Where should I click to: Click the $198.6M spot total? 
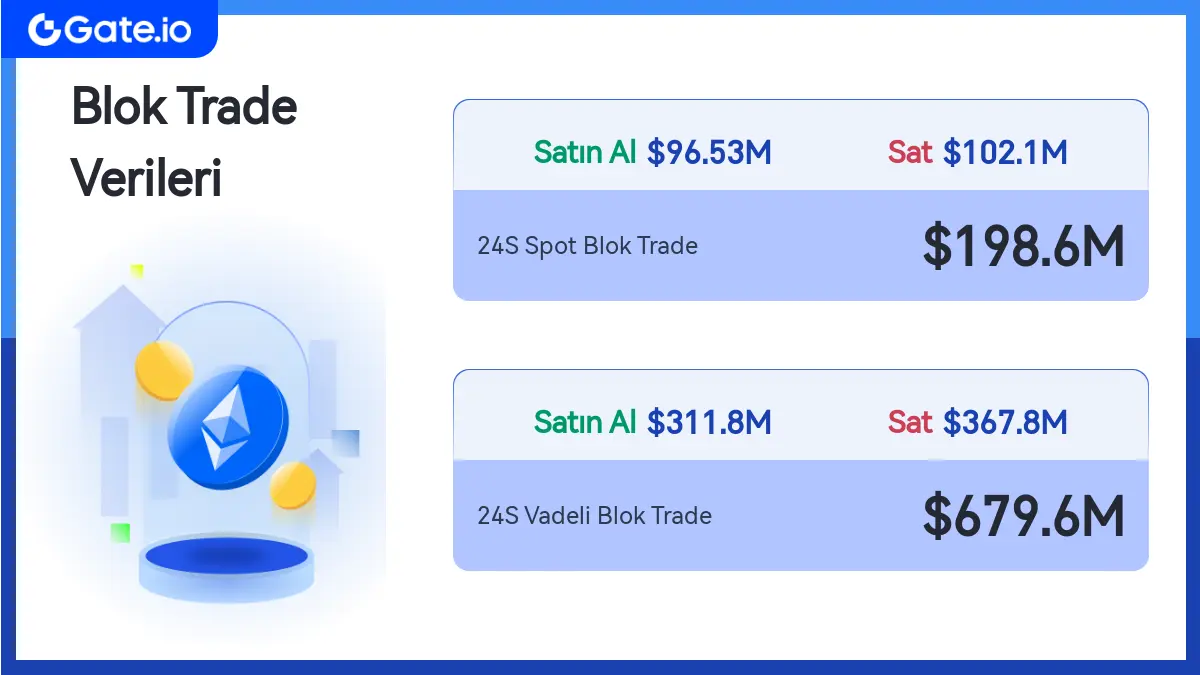[1024, 246]
